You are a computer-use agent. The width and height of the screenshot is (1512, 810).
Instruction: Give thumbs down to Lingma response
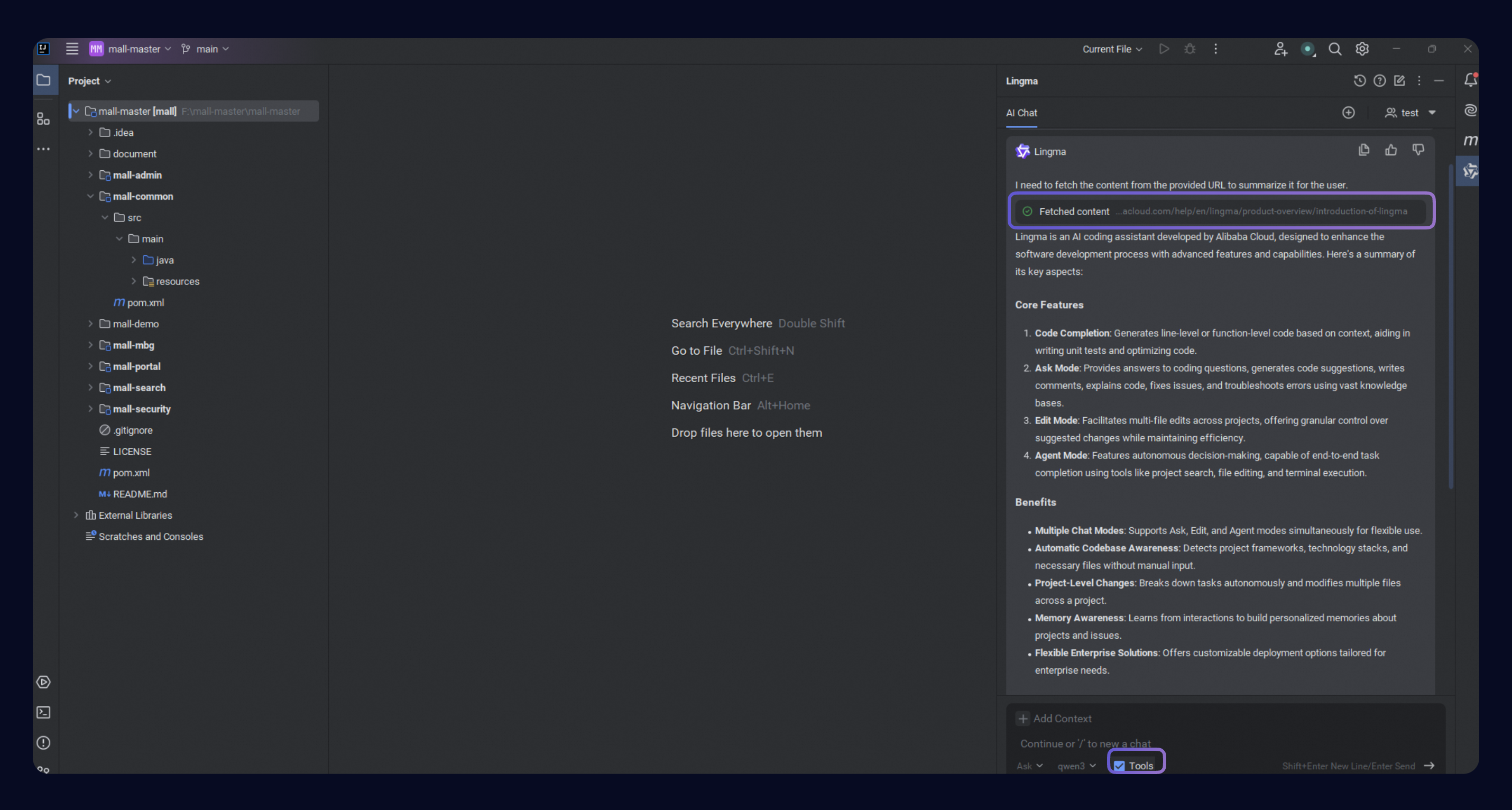[1417, 150]
